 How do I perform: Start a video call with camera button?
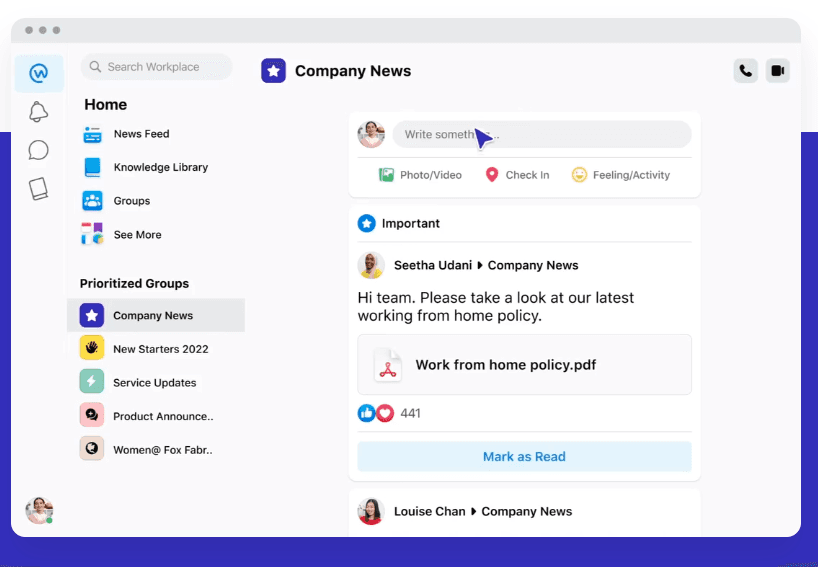point(778,70)
